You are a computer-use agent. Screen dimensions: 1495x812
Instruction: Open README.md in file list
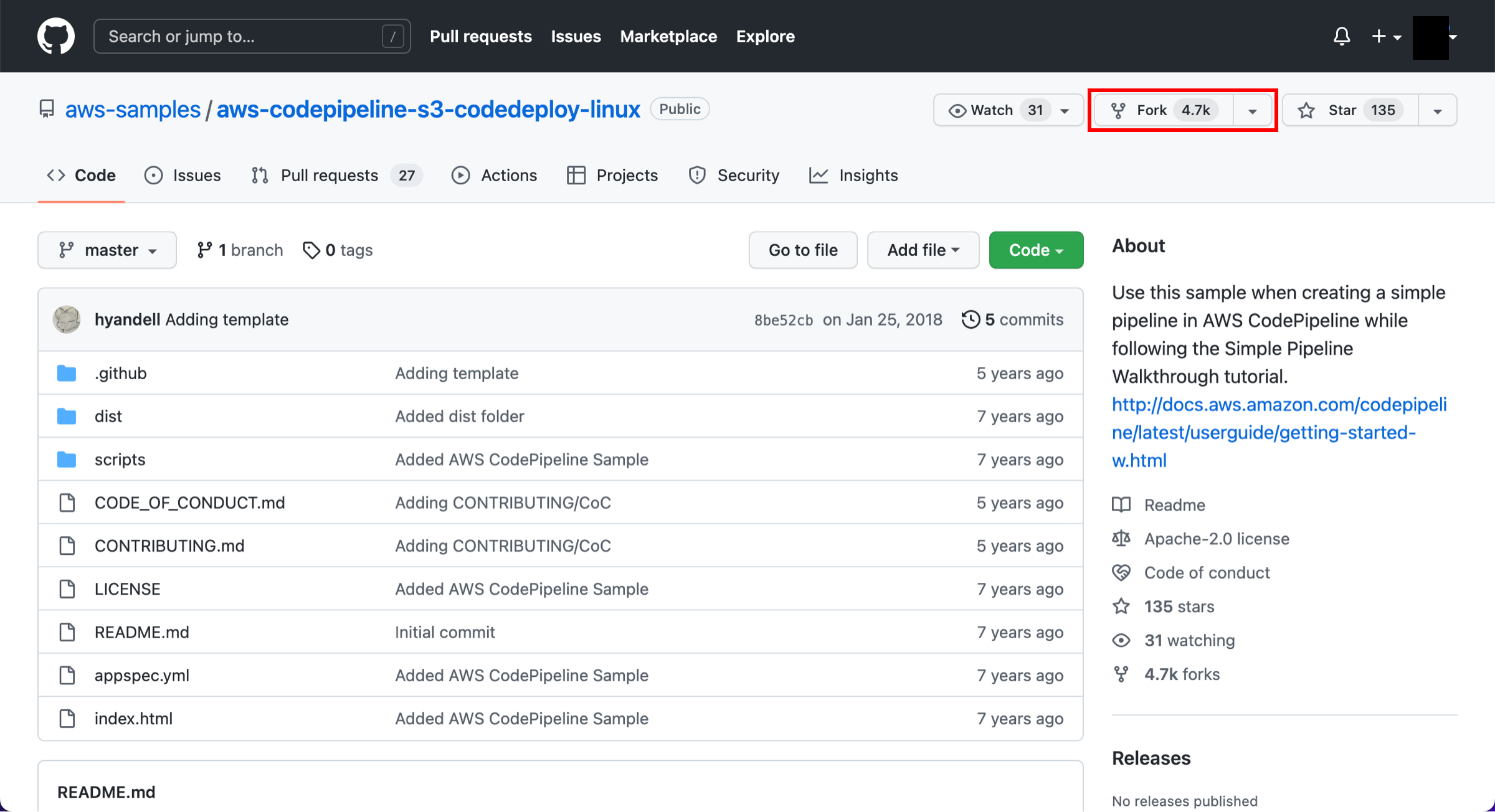pos(142,632)
